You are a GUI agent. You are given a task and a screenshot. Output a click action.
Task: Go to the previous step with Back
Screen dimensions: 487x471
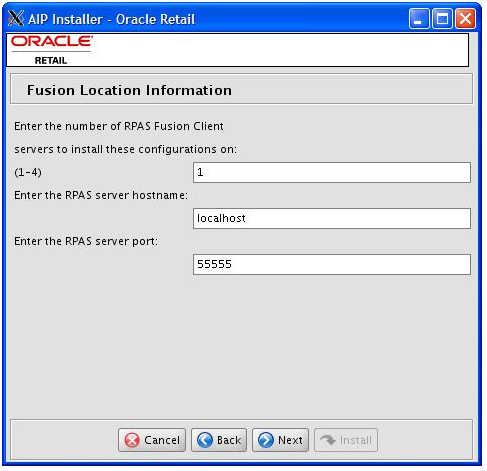[219, 440]
